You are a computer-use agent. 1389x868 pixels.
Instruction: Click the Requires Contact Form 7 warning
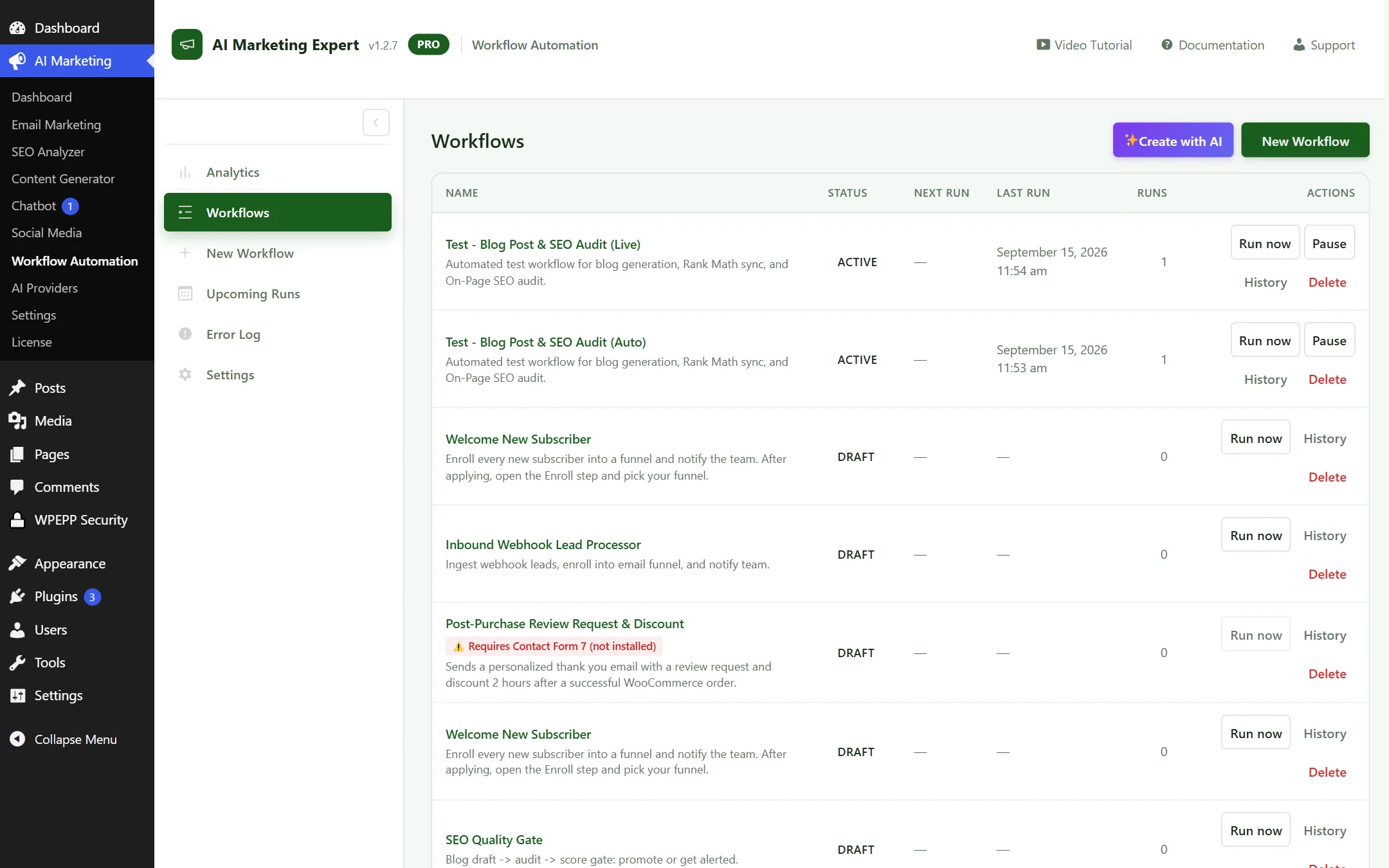tap(554, 646)
